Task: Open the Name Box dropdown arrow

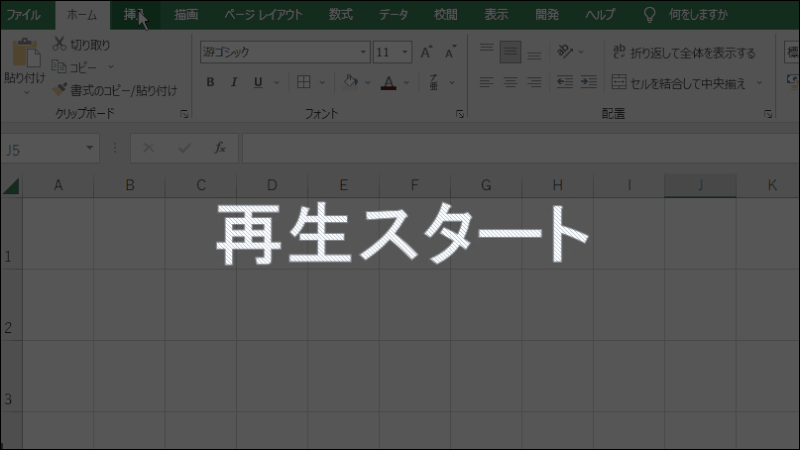Action: pyautogui.click(x=89, y=148)
